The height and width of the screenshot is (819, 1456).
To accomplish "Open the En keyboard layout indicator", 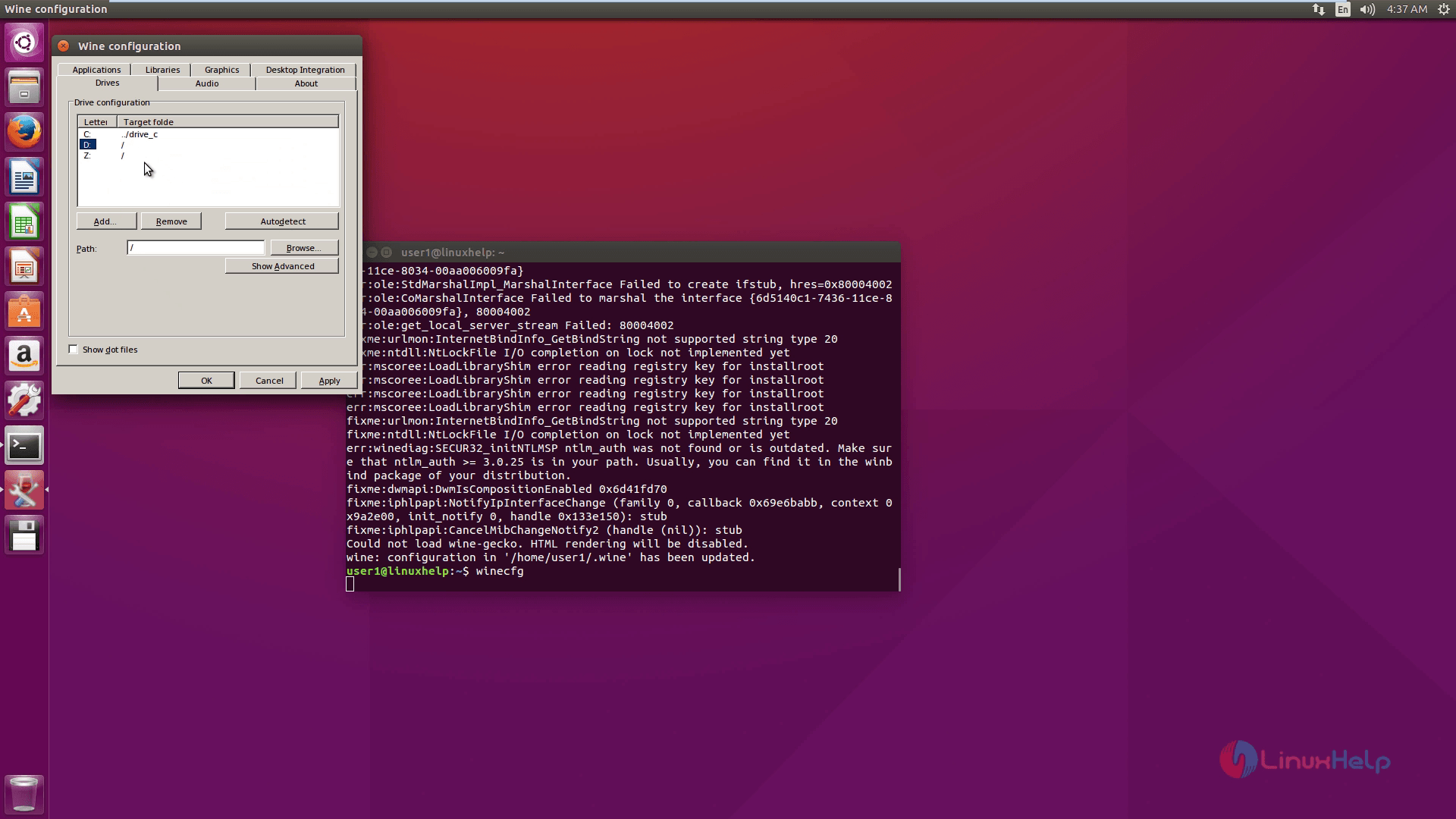I will pos(1343,9).
